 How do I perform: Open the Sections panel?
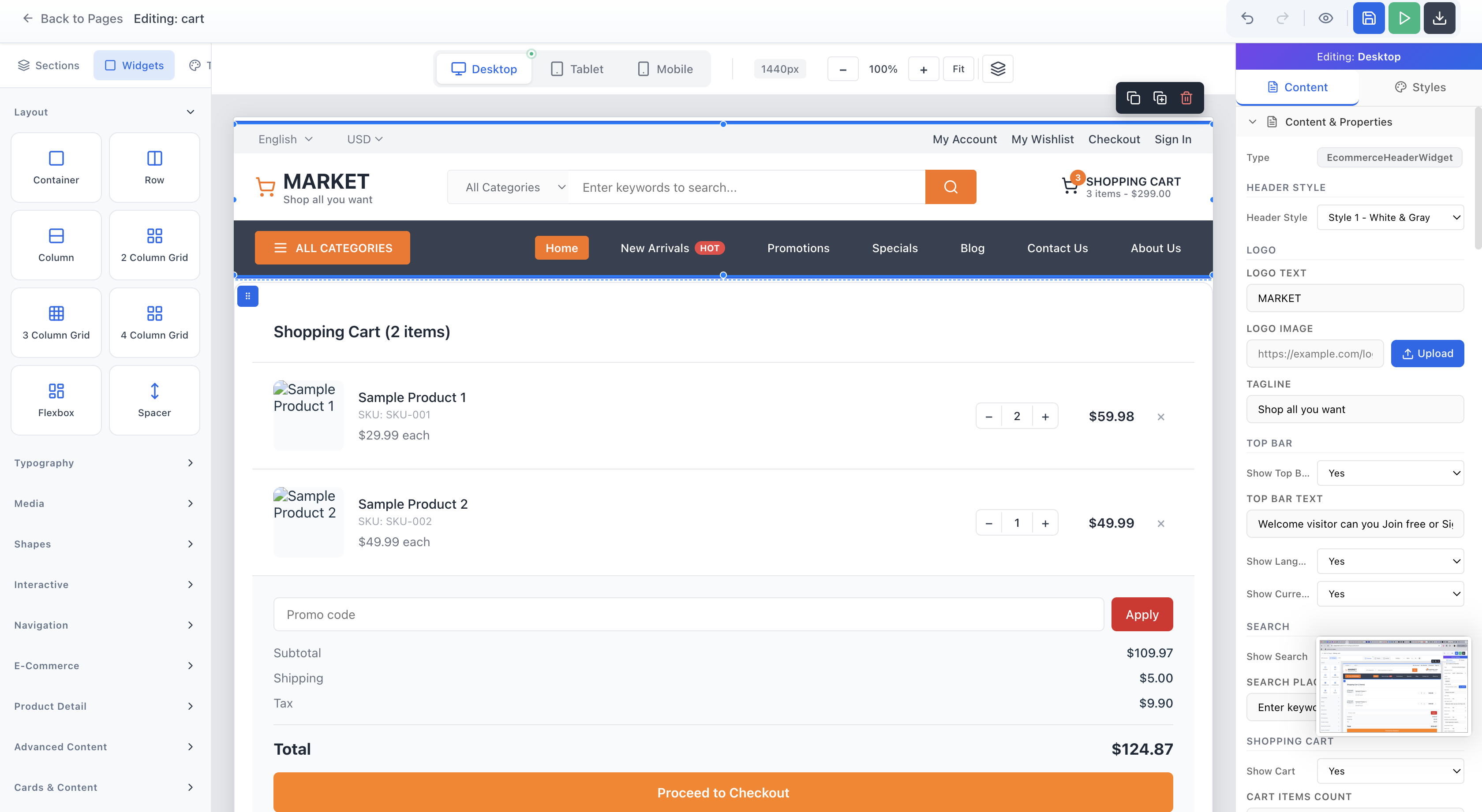[49, 65]
